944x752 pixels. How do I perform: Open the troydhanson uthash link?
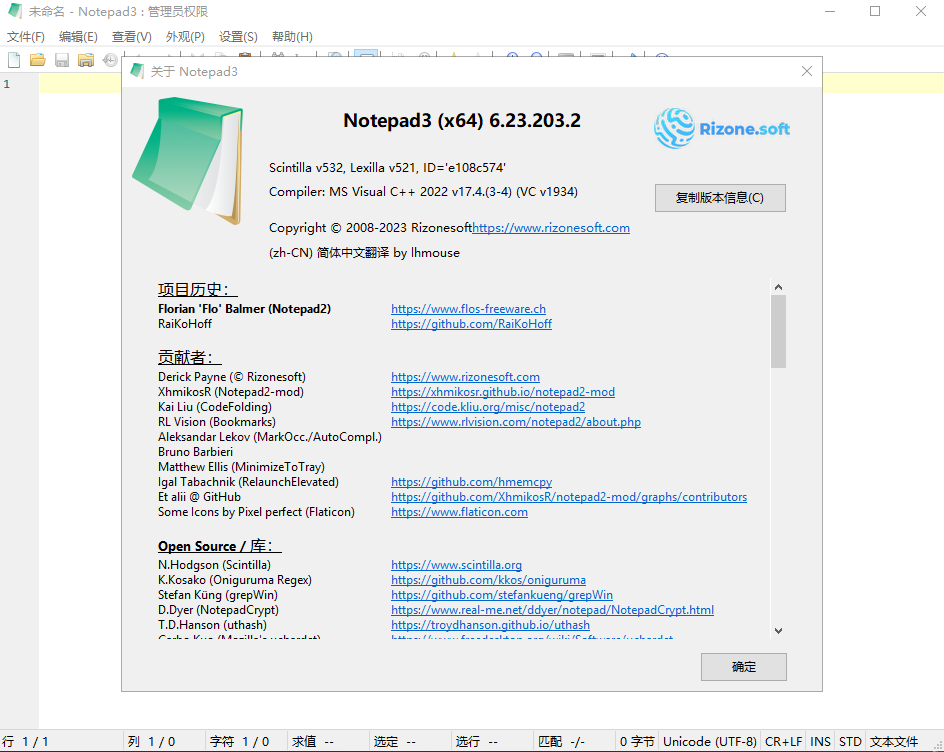pos(491,626)
